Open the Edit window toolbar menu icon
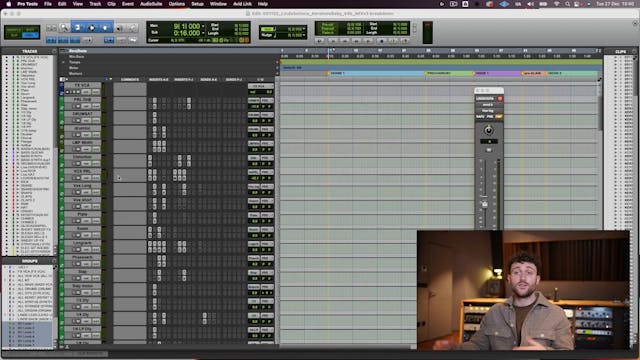 coord(635,24)
